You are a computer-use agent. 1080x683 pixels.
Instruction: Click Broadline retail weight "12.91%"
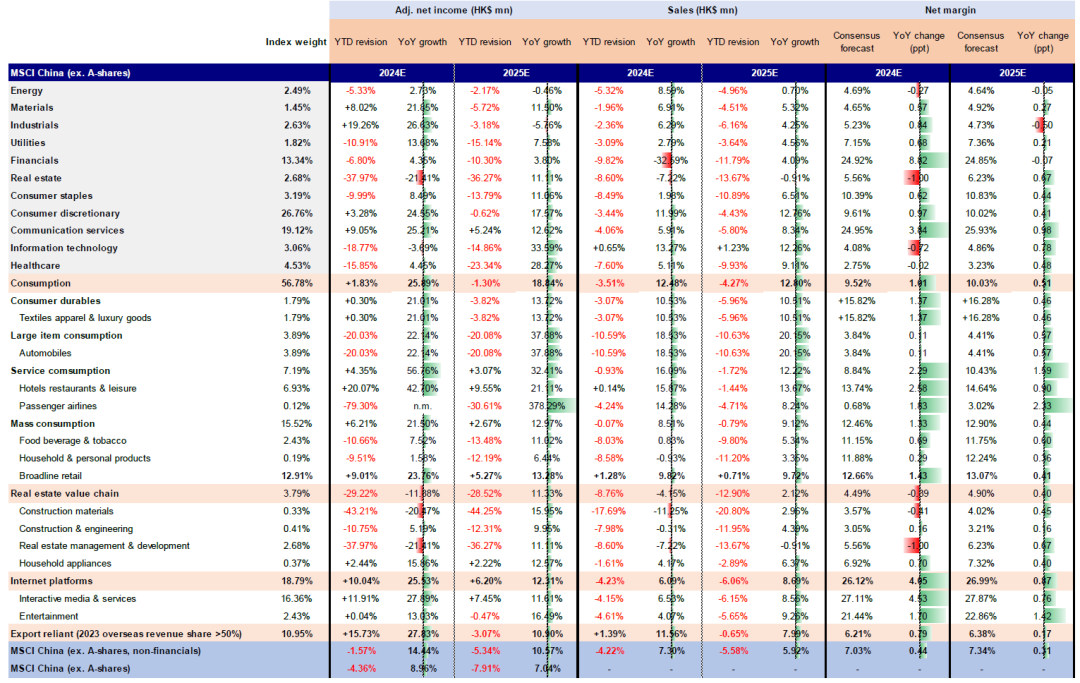coord(298,476)
